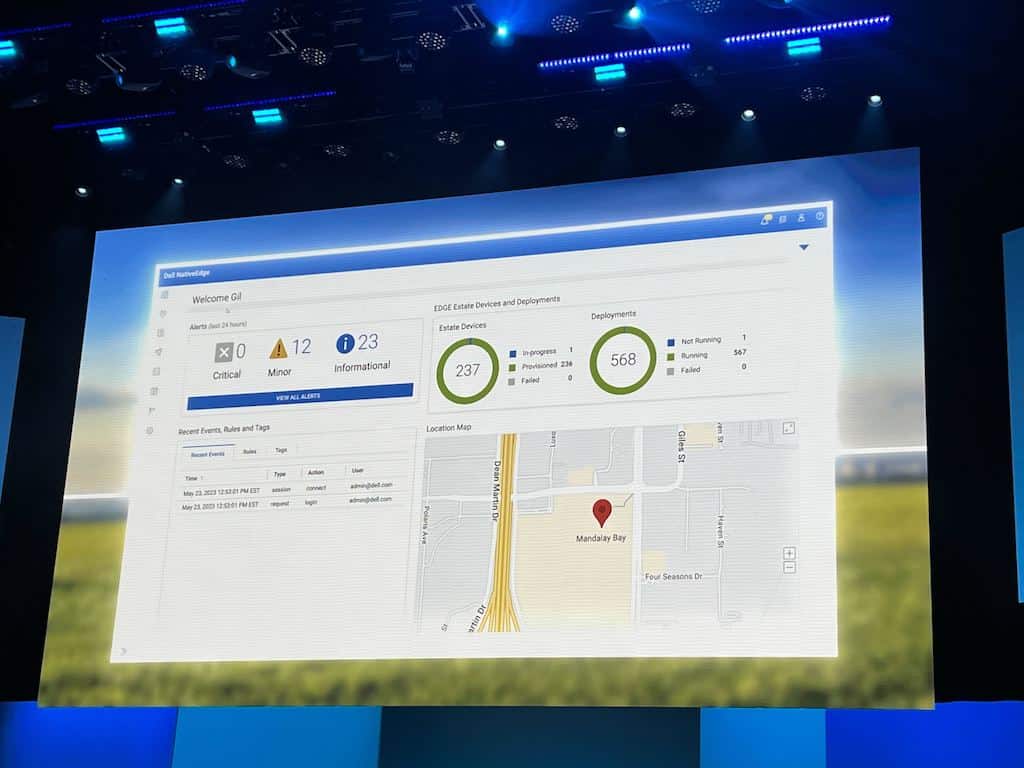Image resolution: width=1024 pixels, height=768 pixels.
Task: Click the "In-progress" legend label
Action: coord(539,352)
